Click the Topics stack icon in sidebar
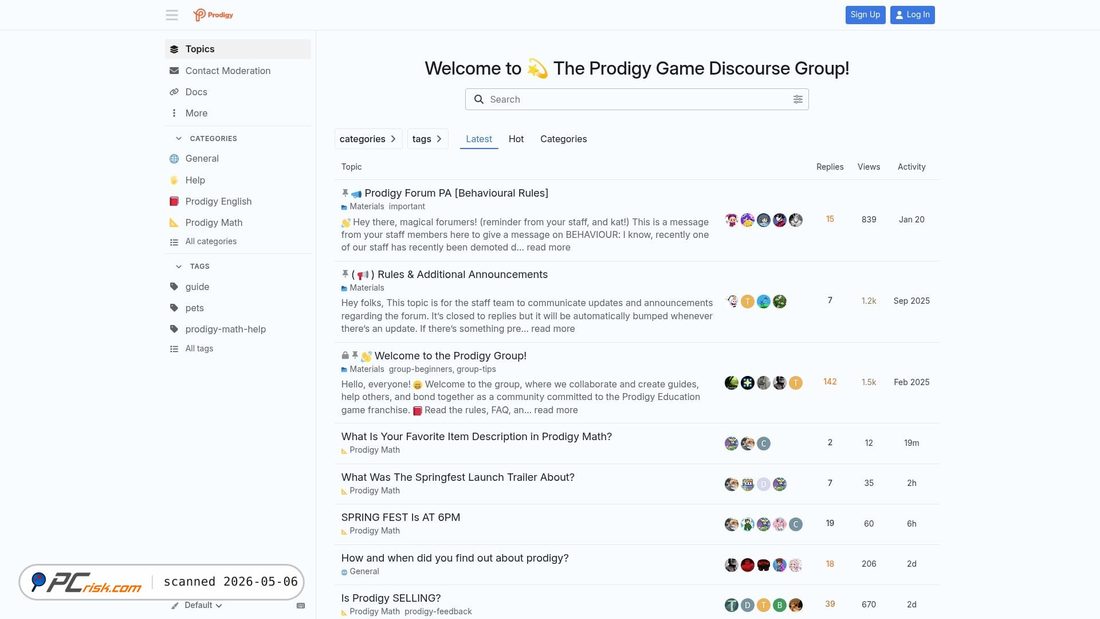Screen dimensions: 1100x619 click(174, 49)
